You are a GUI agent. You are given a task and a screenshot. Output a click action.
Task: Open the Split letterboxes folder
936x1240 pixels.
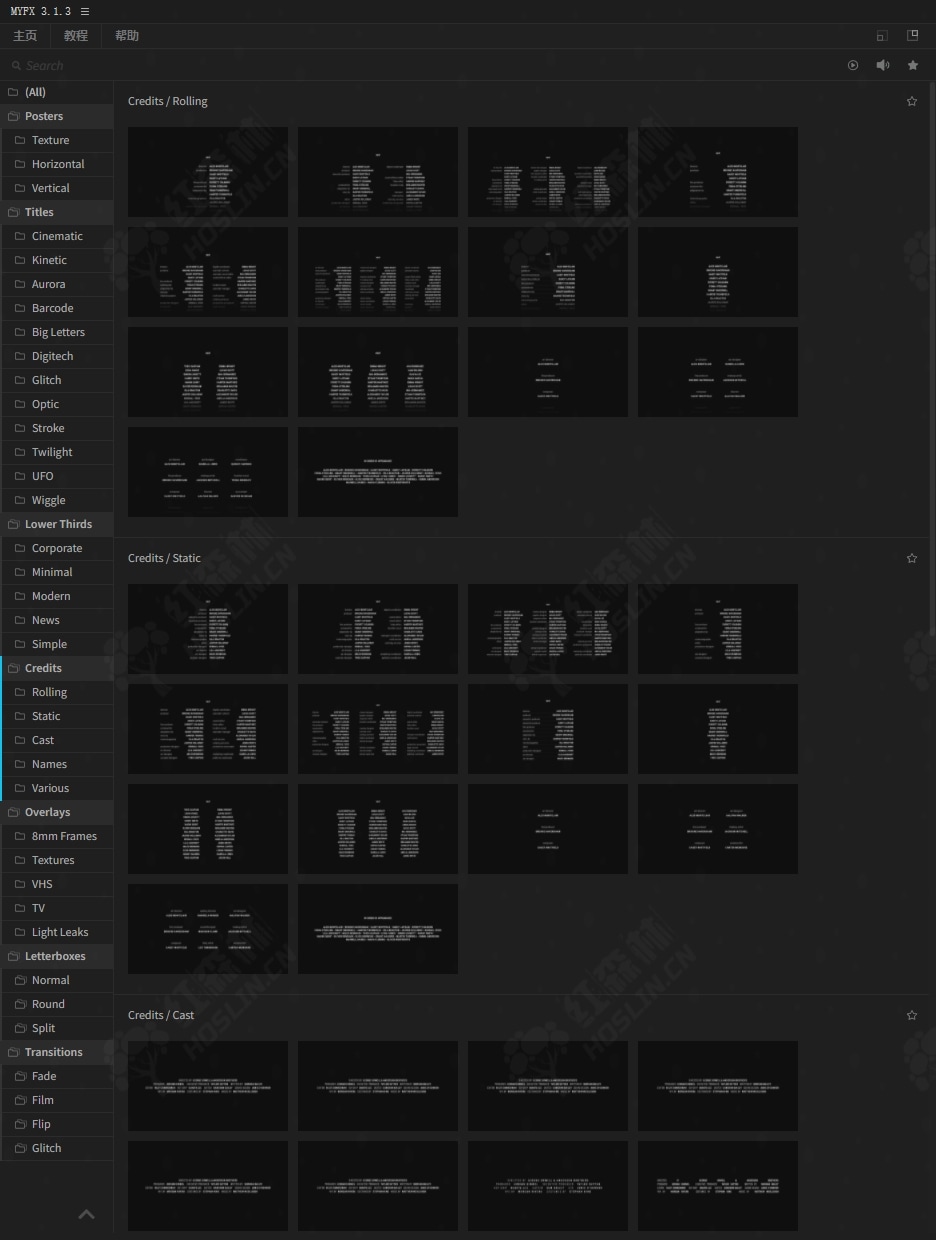click(x=57, y=1028)
